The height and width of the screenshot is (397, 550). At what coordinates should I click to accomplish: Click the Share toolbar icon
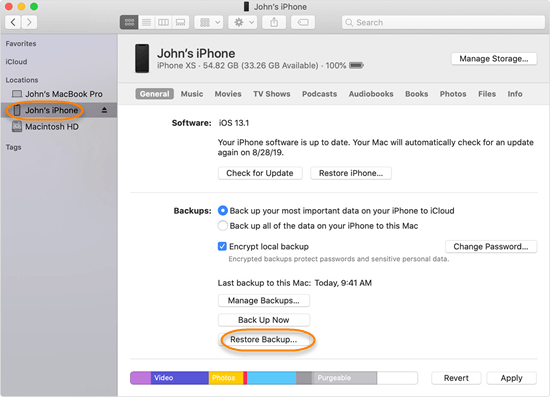pos(274,22)
